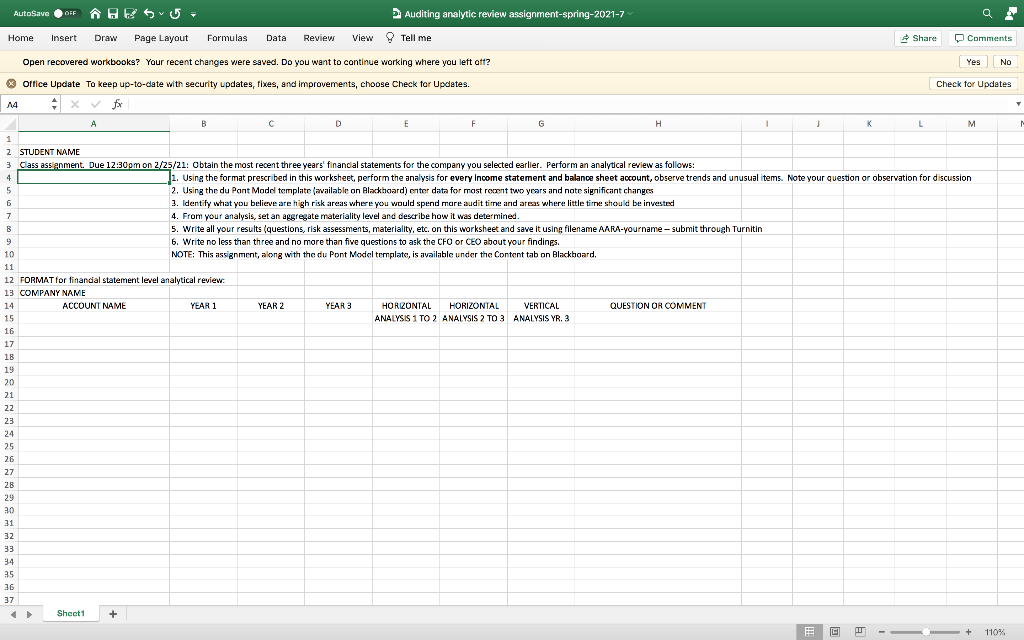The image size is (1024, 640).
Task: Open the Comments pane button
Action: coord(983,39)
